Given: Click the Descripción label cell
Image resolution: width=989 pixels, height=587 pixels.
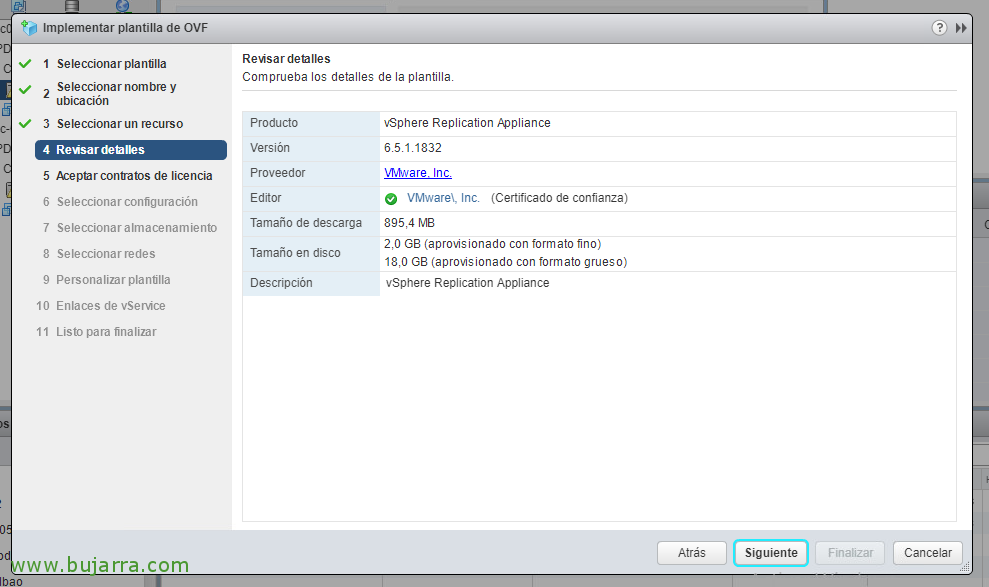Looking at the screenshot, I should (311, 284).
